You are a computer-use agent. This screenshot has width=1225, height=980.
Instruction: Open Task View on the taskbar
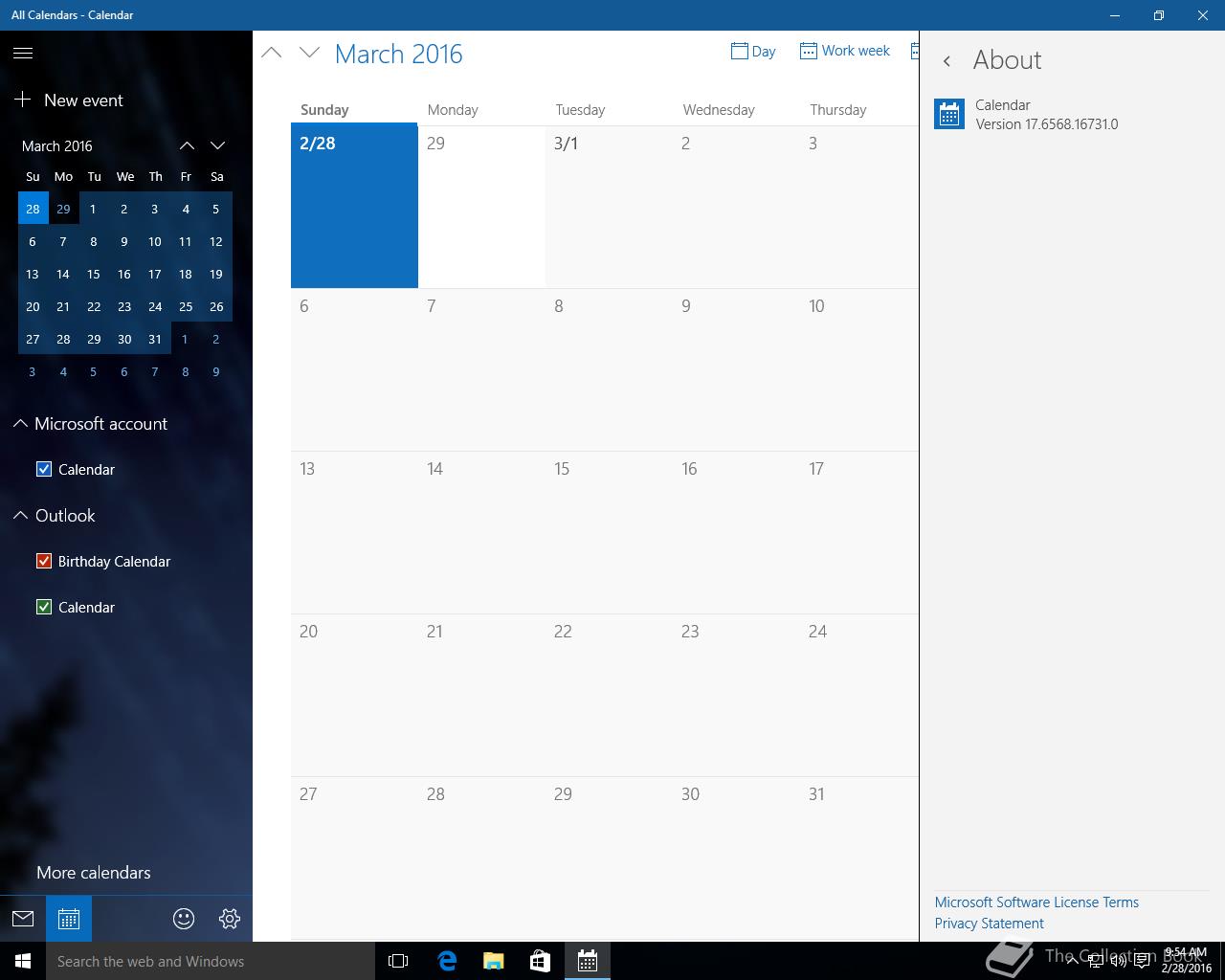pyautogui.click(x=398, y=961)
